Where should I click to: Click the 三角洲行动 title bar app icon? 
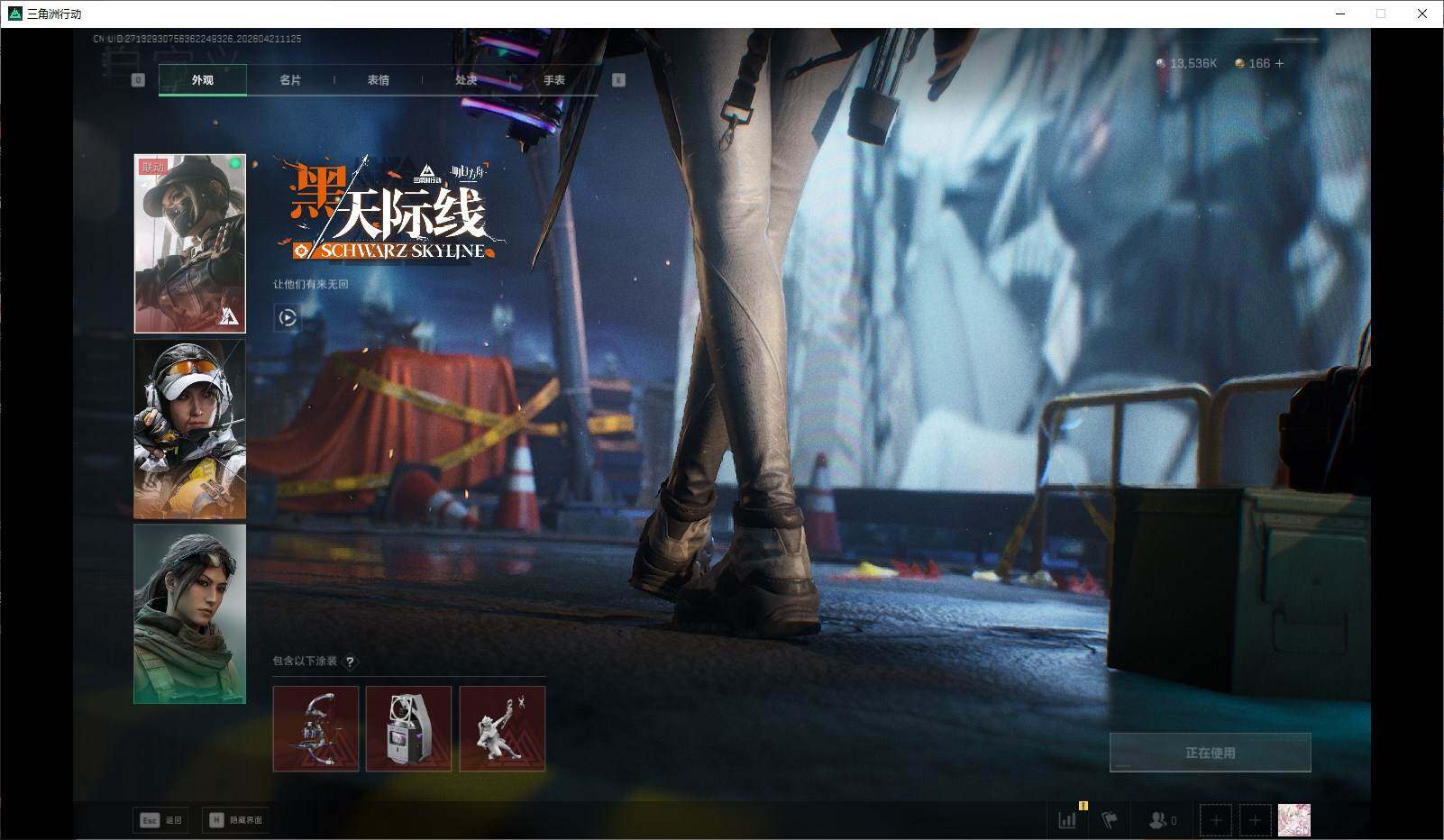pos(14,14)
